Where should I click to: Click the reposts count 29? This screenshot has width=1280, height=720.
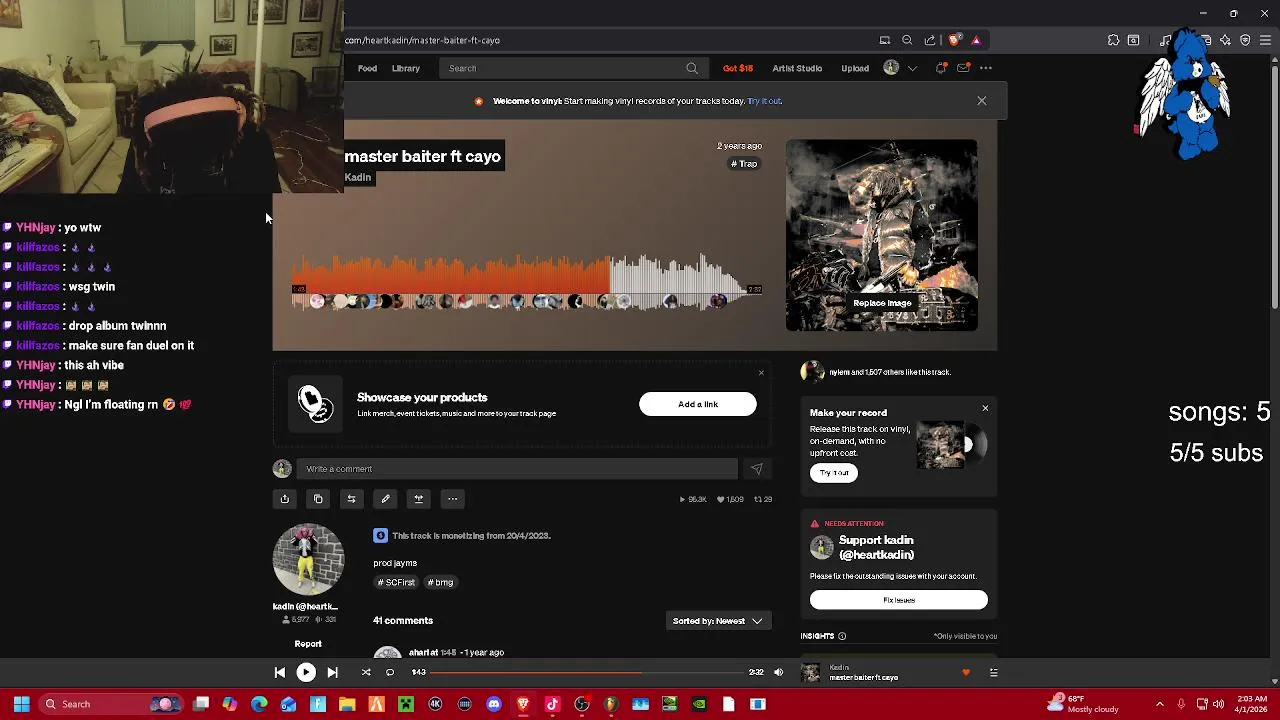pyautogui.click(x=763, y=499)
